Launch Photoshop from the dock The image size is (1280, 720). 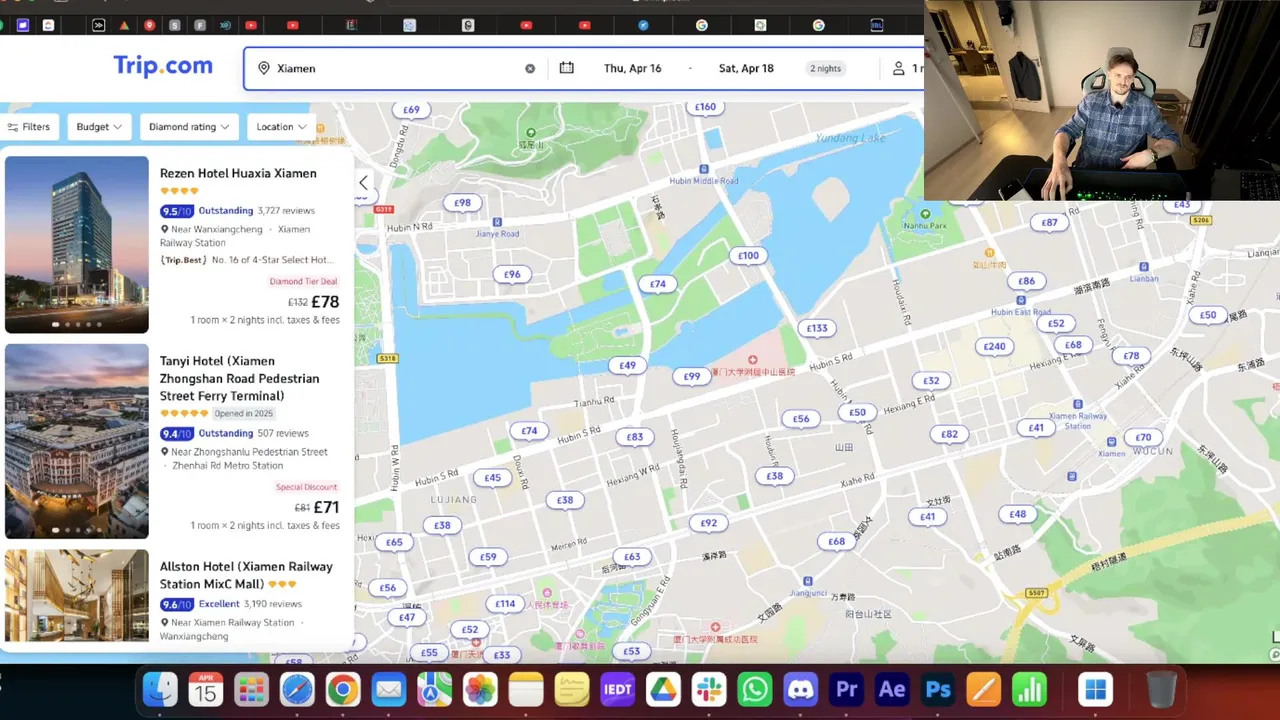[x=938, y=689]
